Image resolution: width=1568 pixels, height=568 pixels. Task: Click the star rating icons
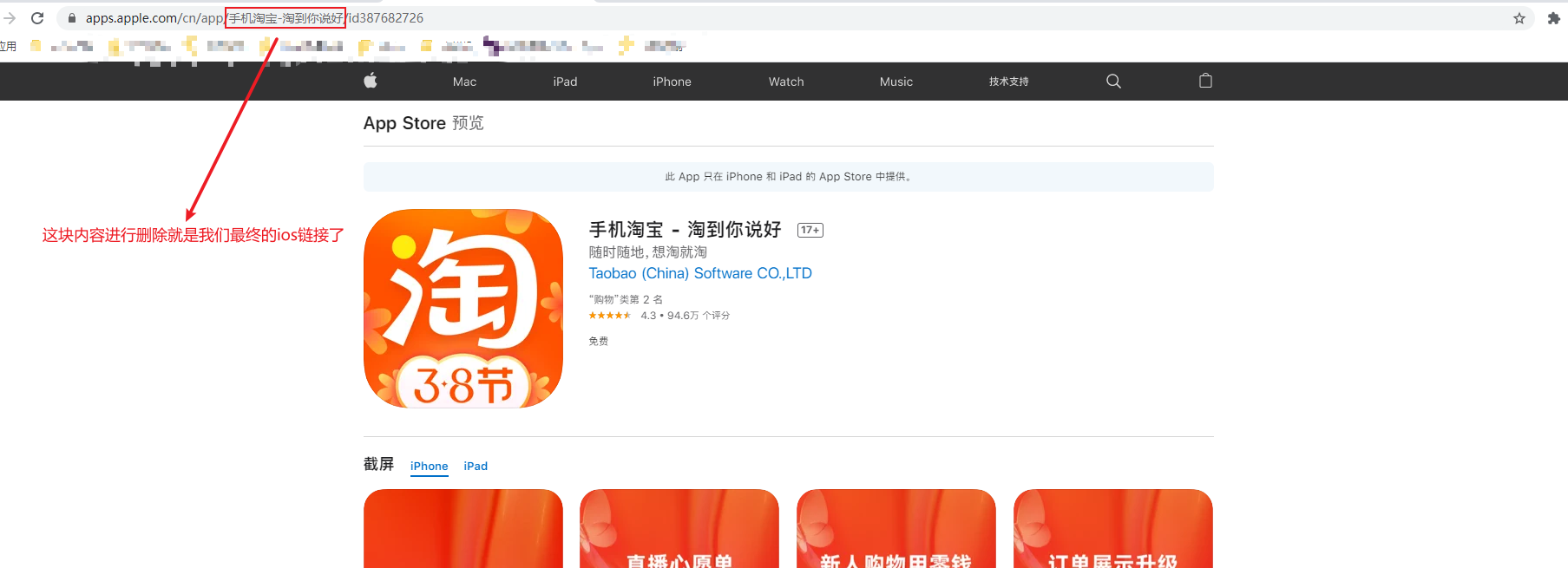pyautogui.click(x=610, y=316)
